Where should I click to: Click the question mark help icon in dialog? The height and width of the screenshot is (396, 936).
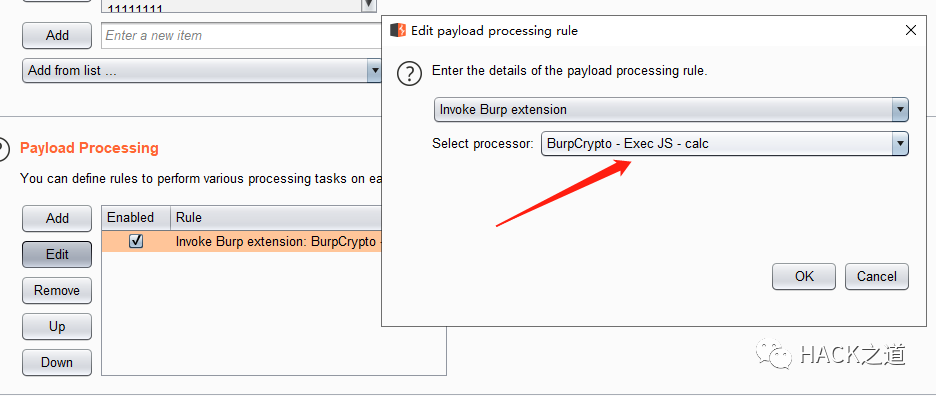pyautogui.click(x=410, y=75)
